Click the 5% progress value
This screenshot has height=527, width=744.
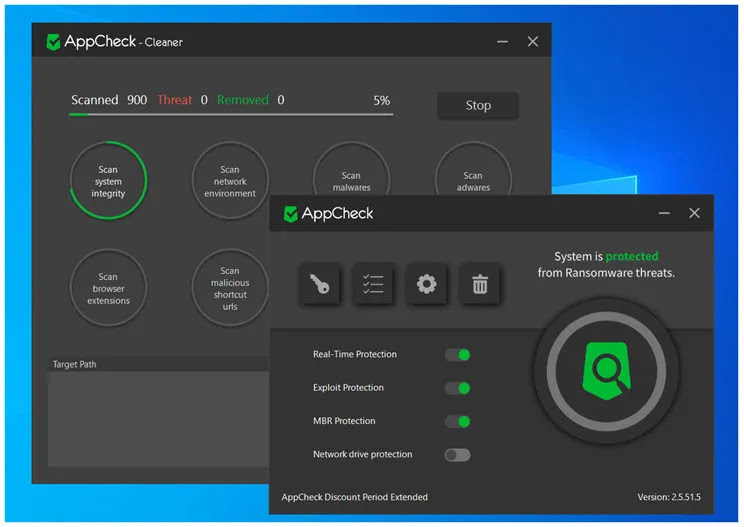point(381,101)
